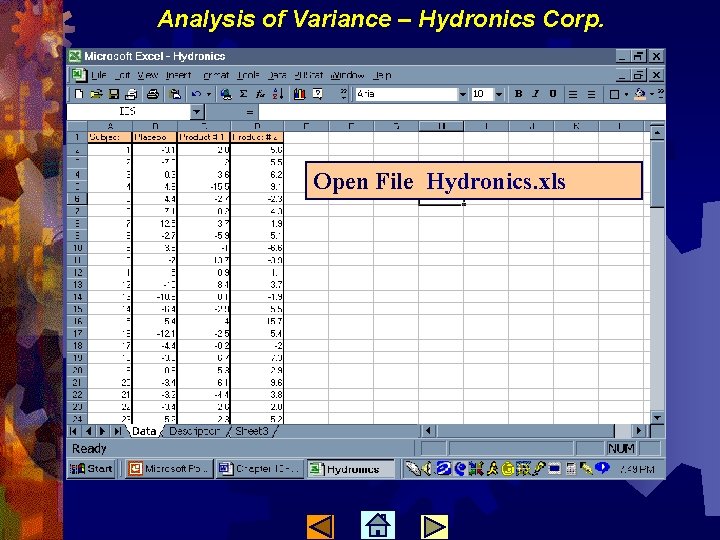Select the Data sheet tab
720x540 pixels.
click(x=144, y=431)
